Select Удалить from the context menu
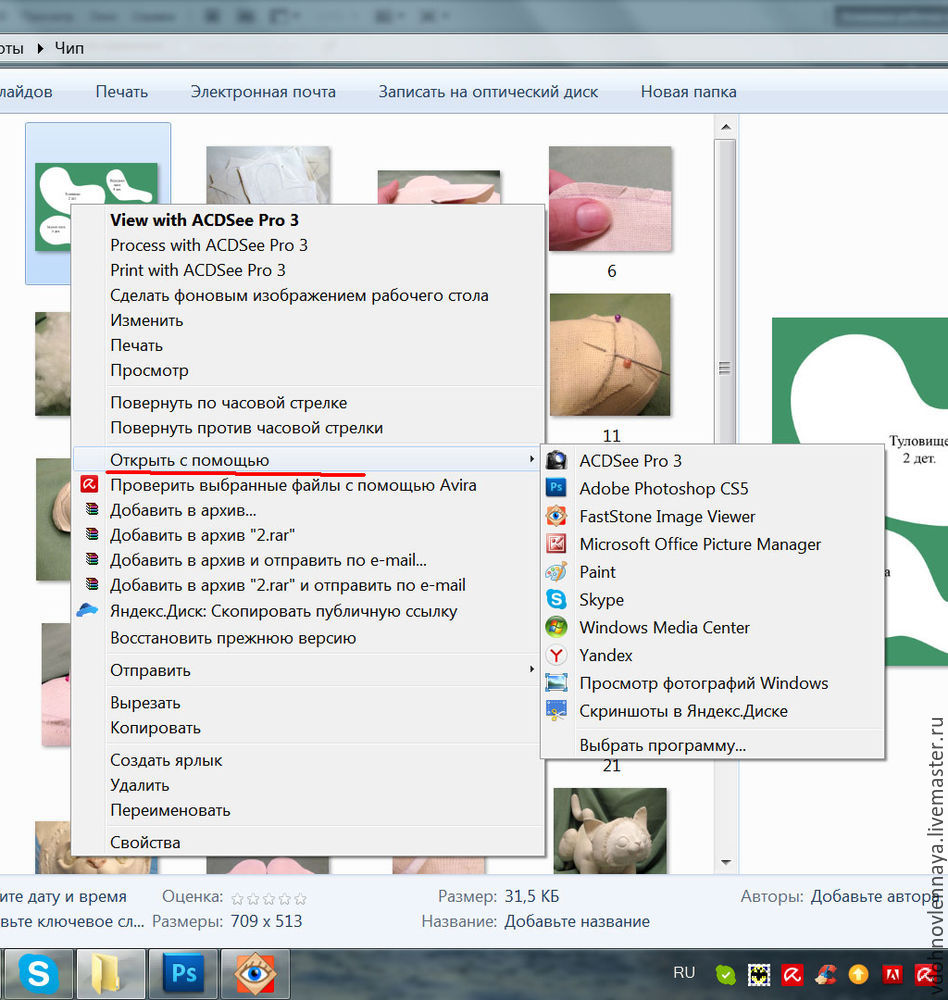Image resolution: width=948 pixels, height=1000 pixels. [x=307, y=785]
